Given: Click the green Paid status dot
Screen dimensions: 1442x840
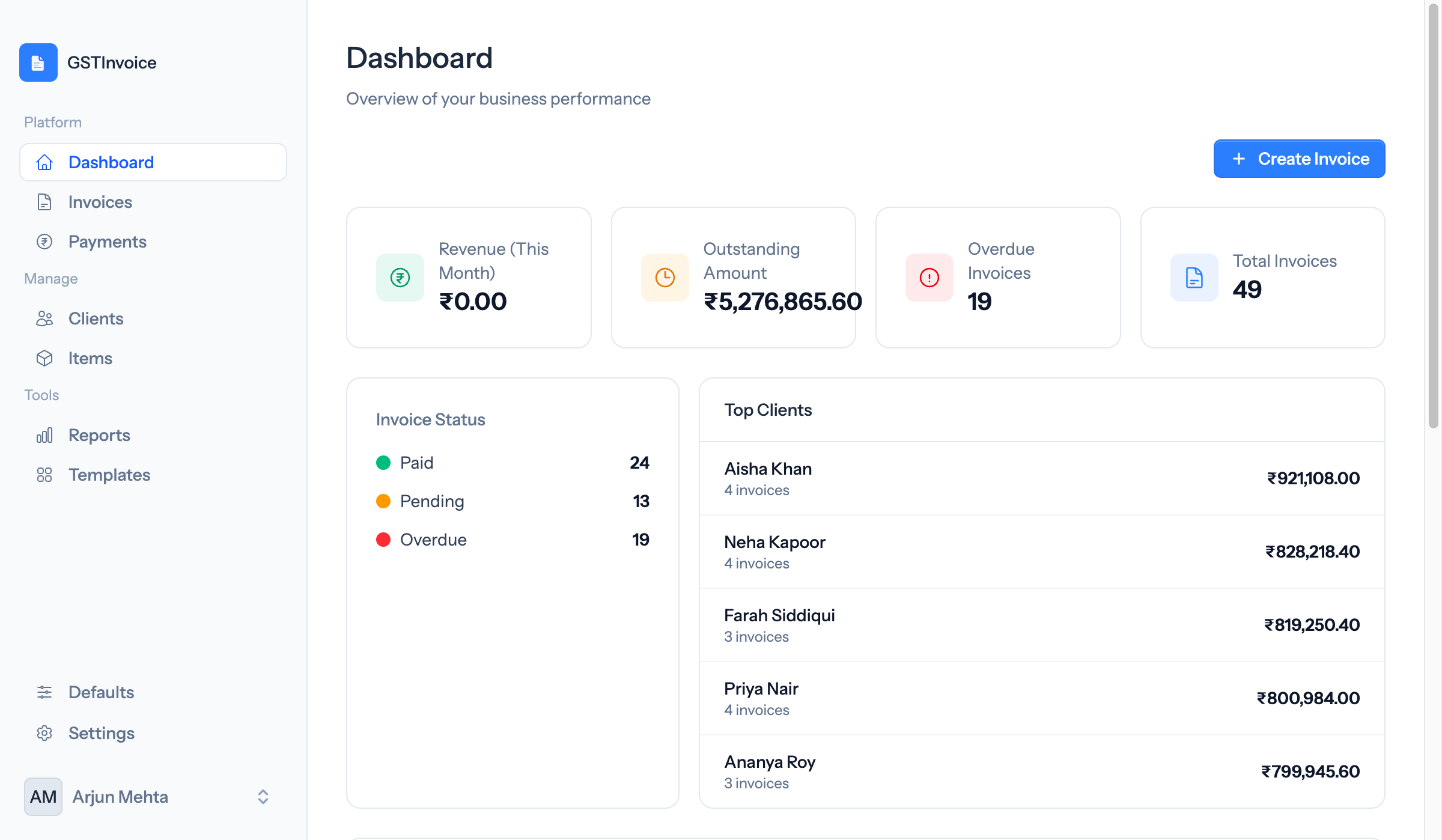Looking at the screenshot, I should (x=383, y=463).
